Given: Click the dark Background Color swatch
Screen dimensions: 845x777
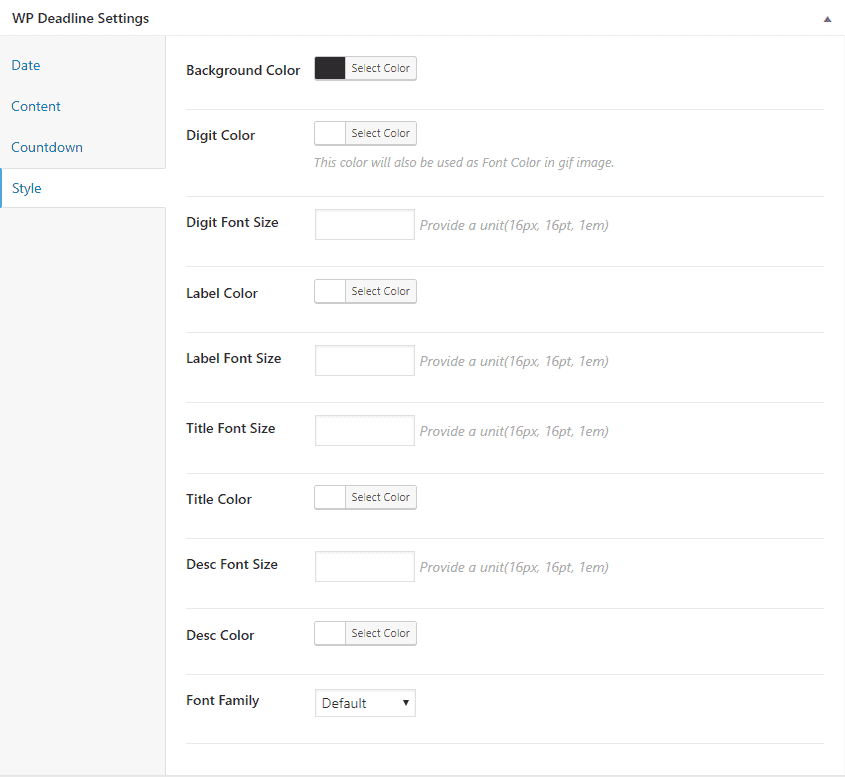Looking at the screenshot, I should pos(330,68).
